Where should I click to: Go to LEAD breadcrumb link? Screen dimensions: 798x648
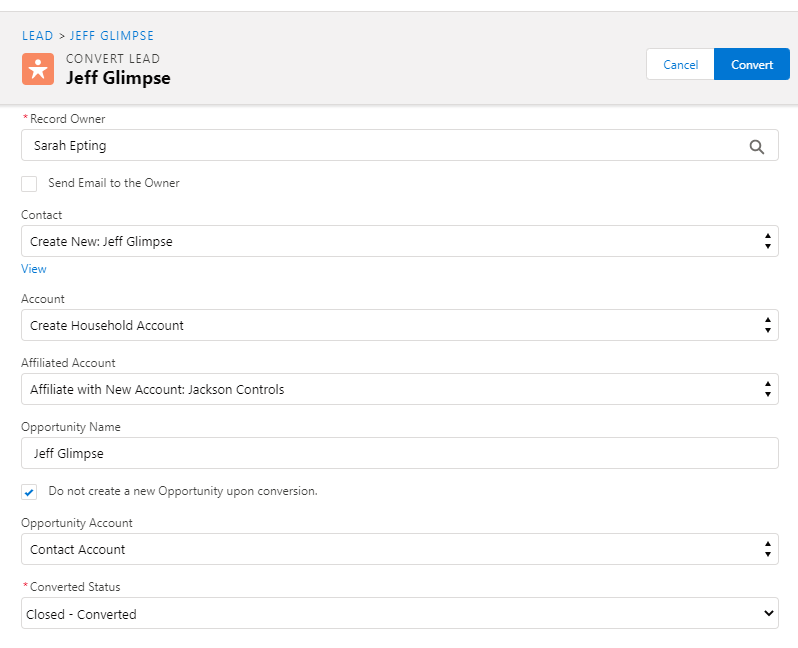37,36
